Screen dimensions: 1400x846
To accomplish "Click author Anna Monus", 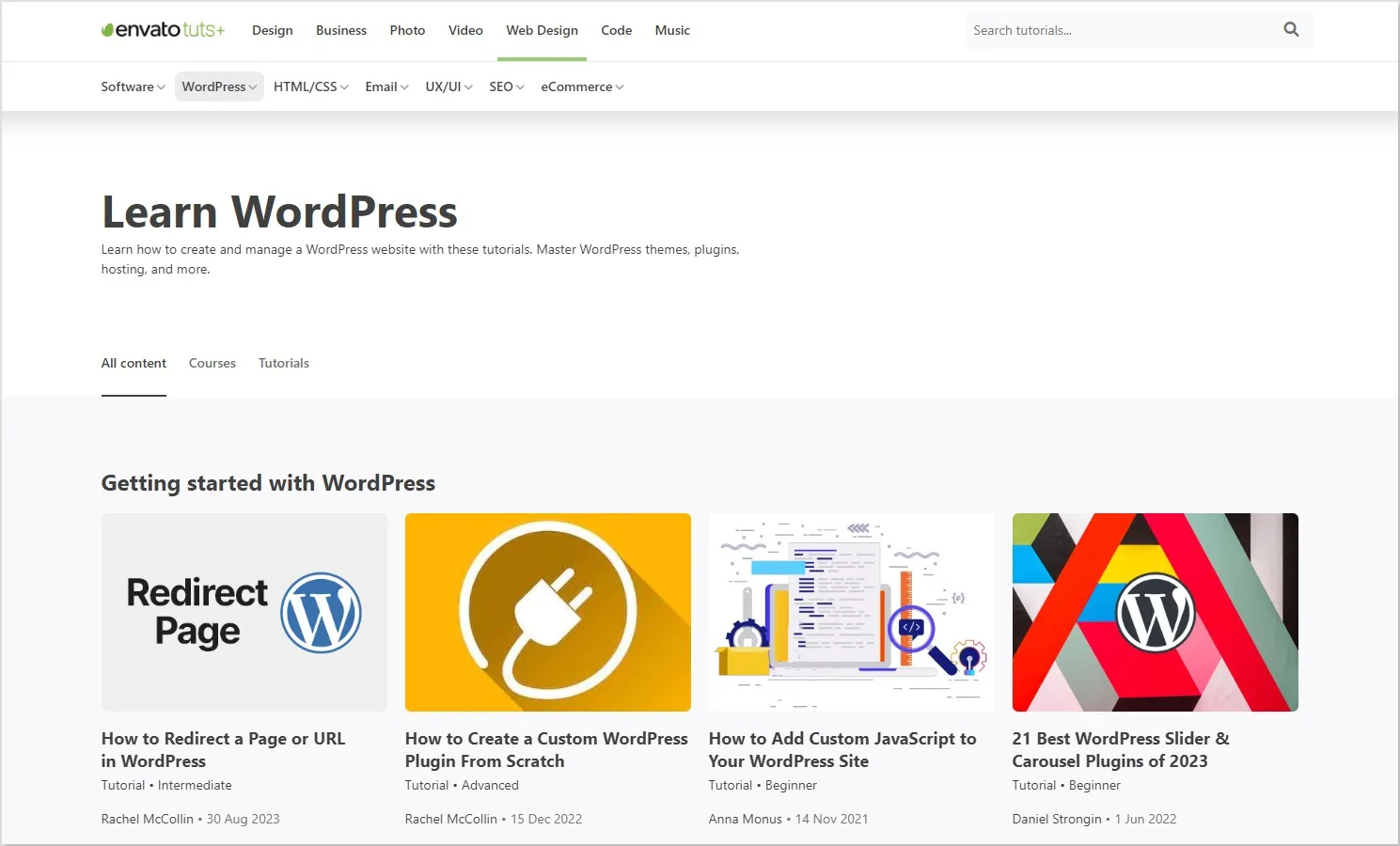I will click(x=746, y=819).
